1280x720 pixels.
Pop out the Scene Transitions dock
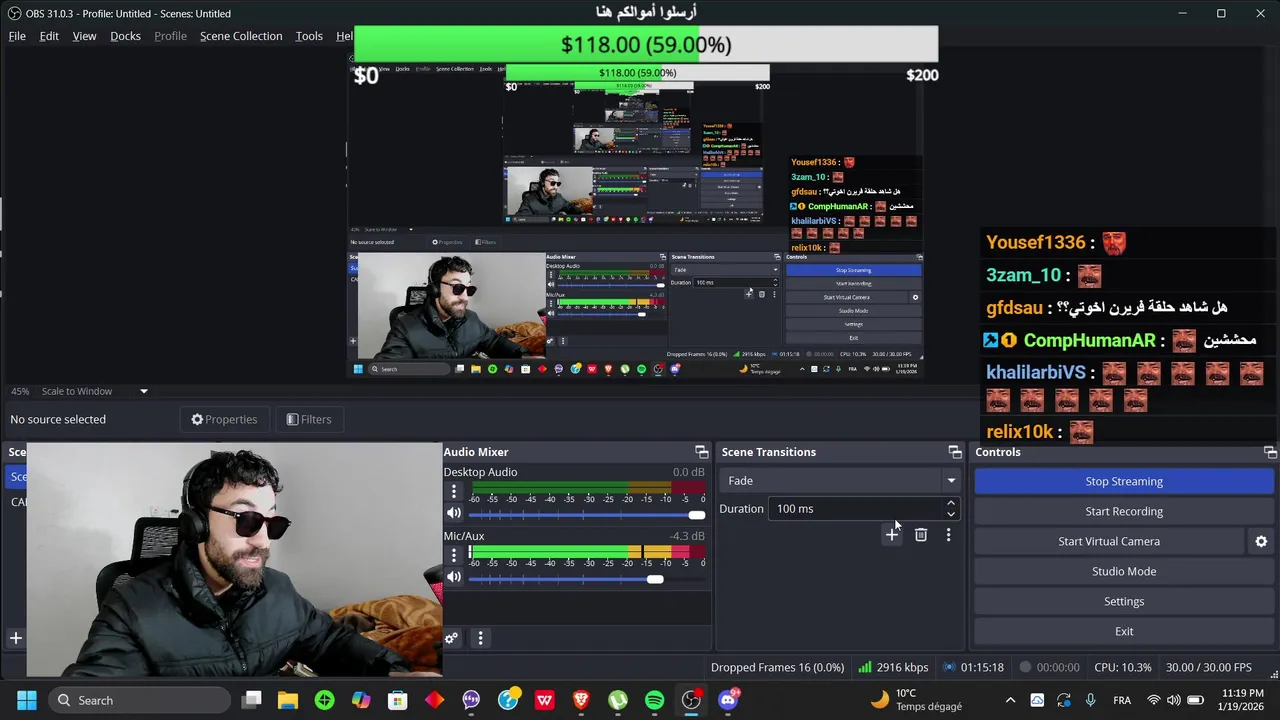(954, 452)
